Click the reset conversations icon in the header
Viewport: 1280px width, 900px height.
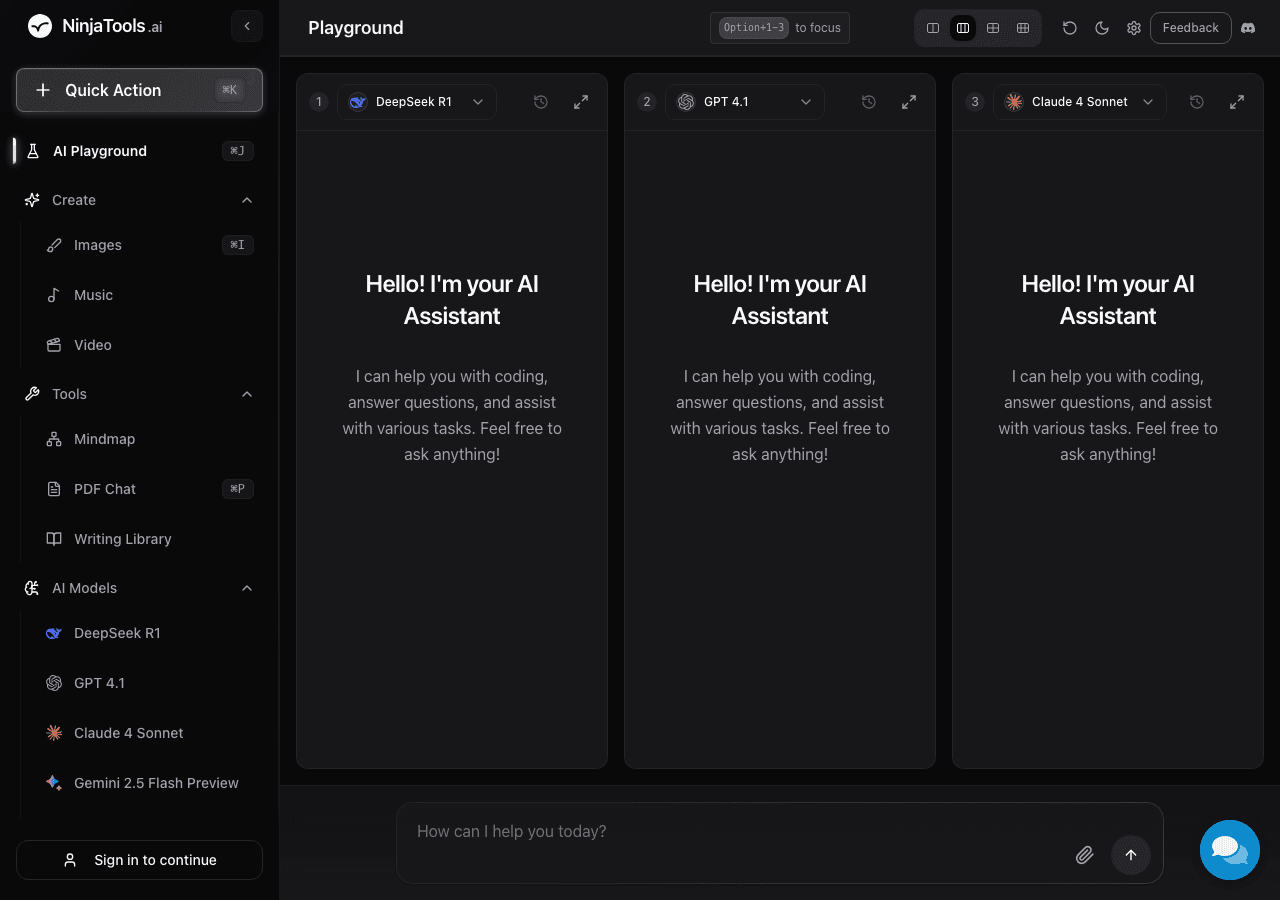click(1070, 28)
